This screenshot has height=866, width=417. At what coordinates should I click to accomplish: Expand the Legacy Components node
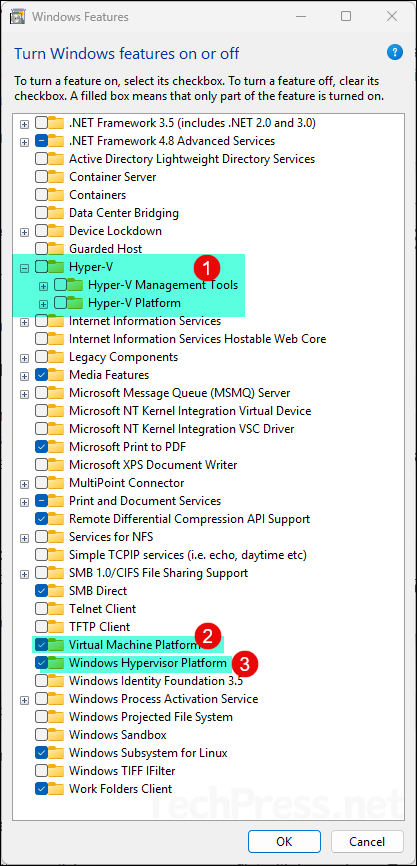click(24, 358)
